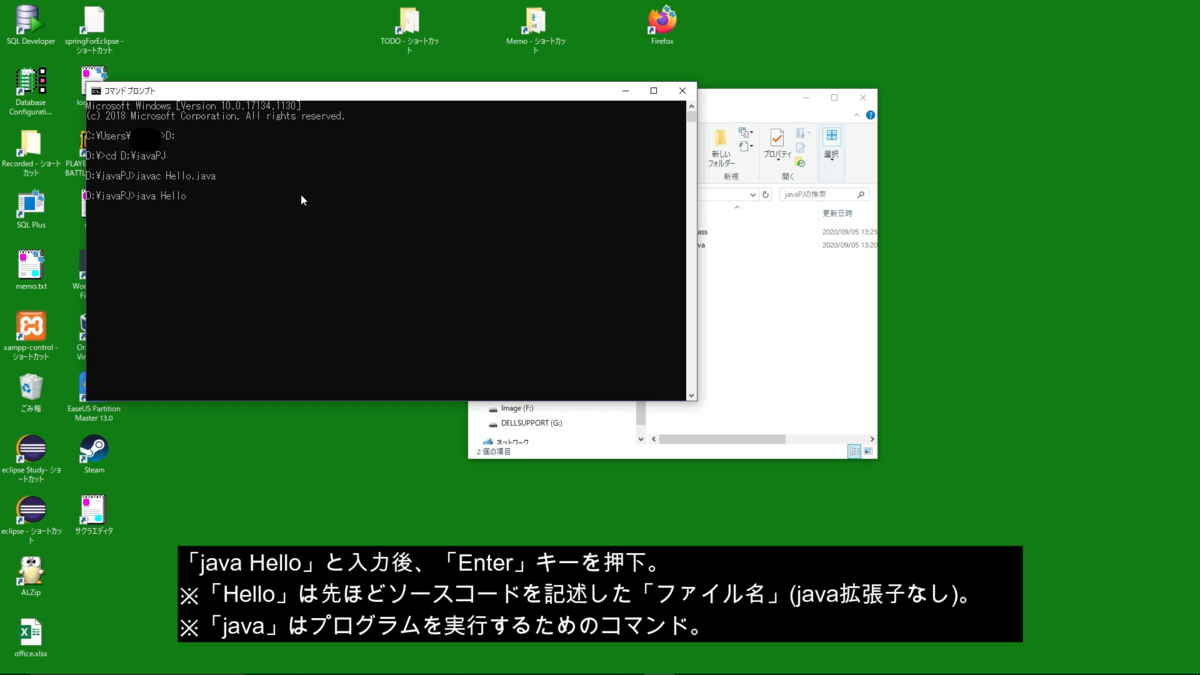Open the サクラエディタ desktop icon

pos(93,510)
